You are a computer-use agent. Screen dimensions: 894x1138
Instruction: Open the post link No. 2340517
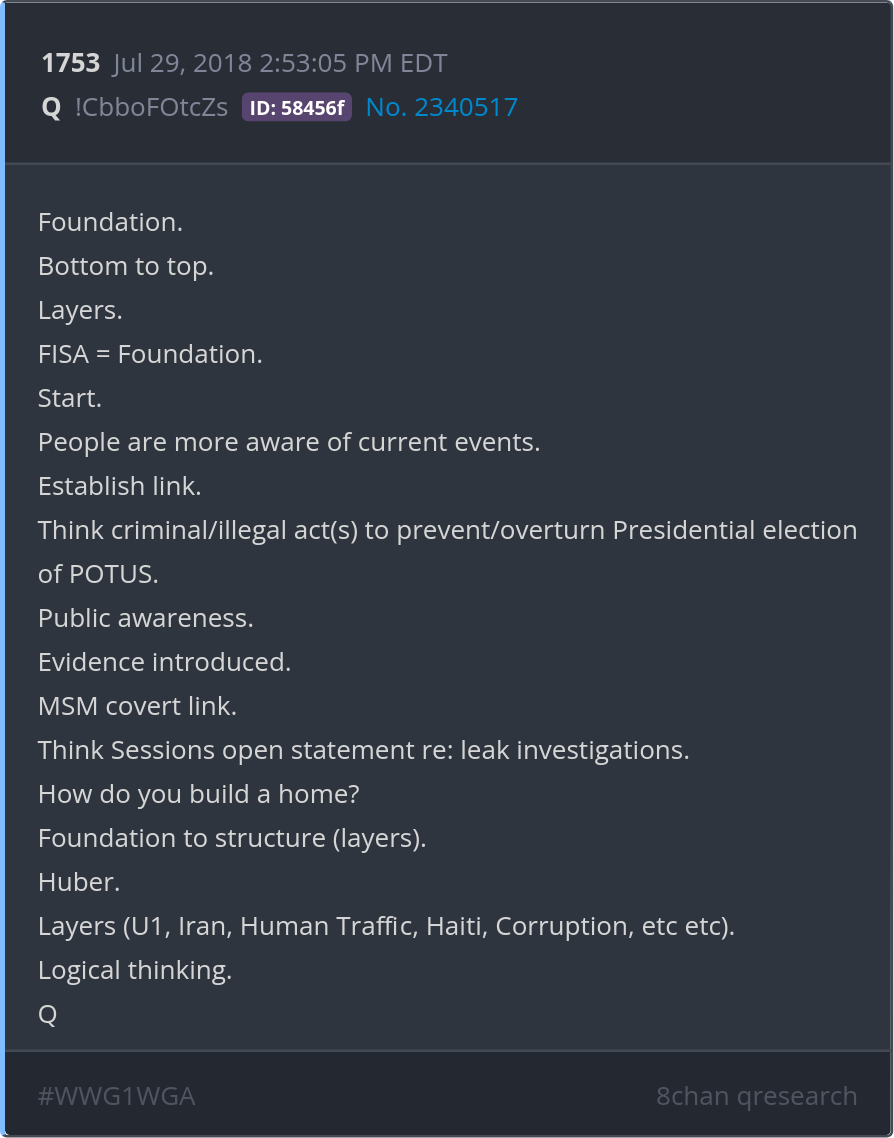coord(441,107)
